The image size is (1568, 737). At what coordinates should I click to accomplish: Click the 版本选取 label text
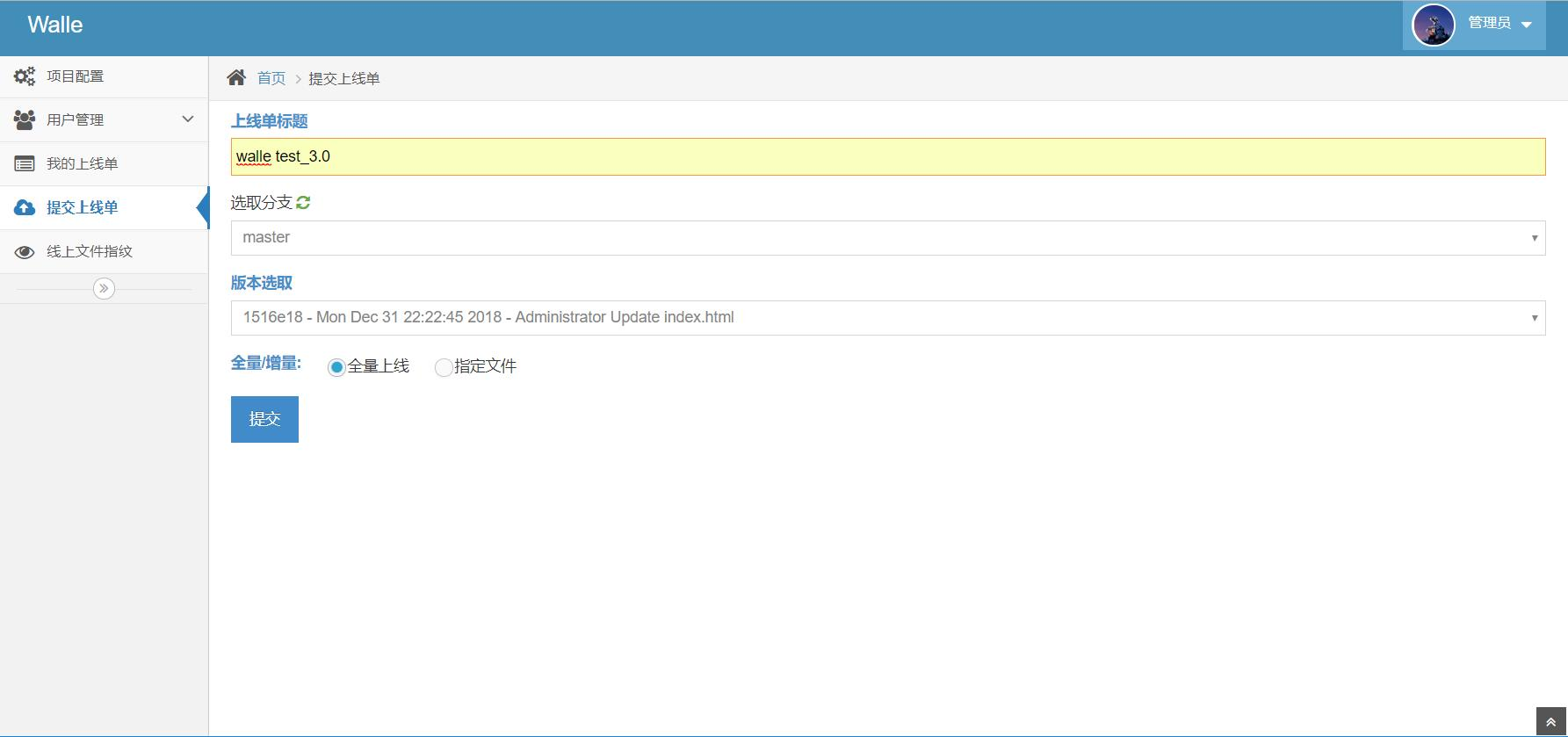(262, 283)
